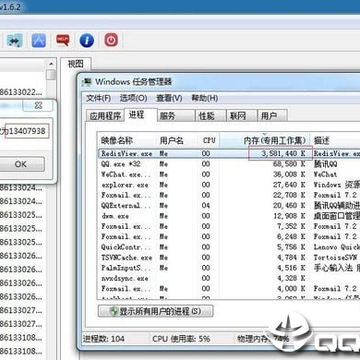Click the blue info (i) toolbar icon
This screenshot has height=360, width=360.
point(87,41)
